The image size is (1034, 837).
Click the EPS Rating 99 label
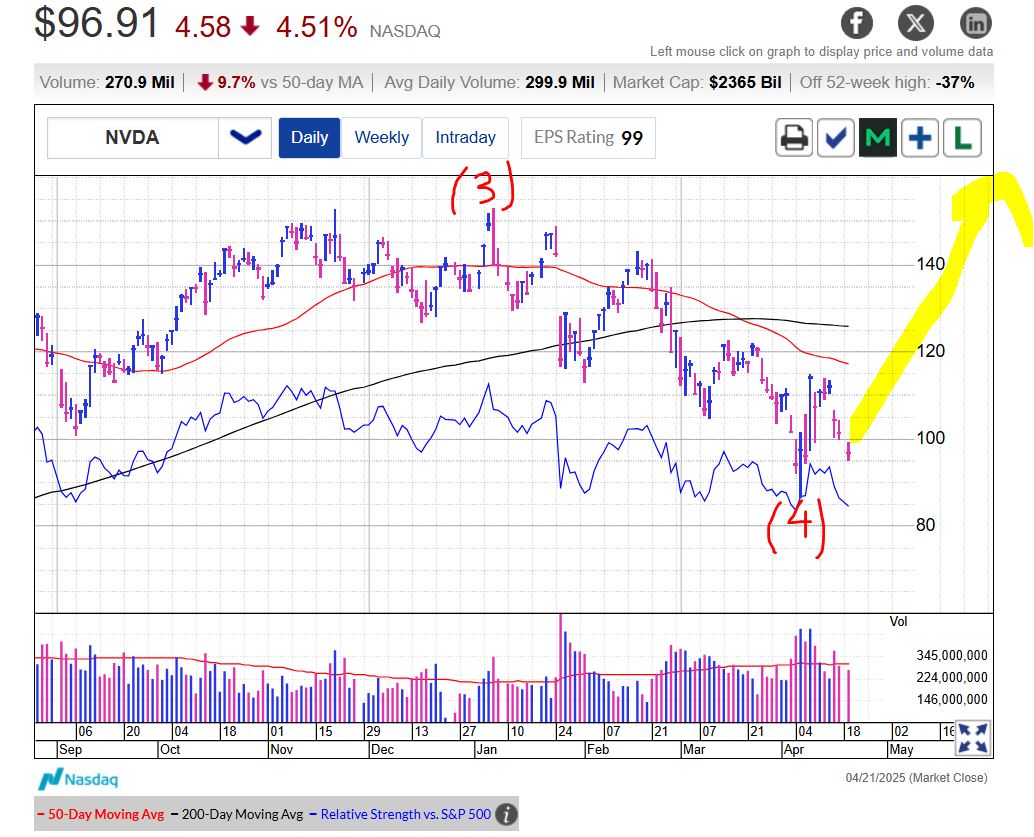click(x=588, y=137)
